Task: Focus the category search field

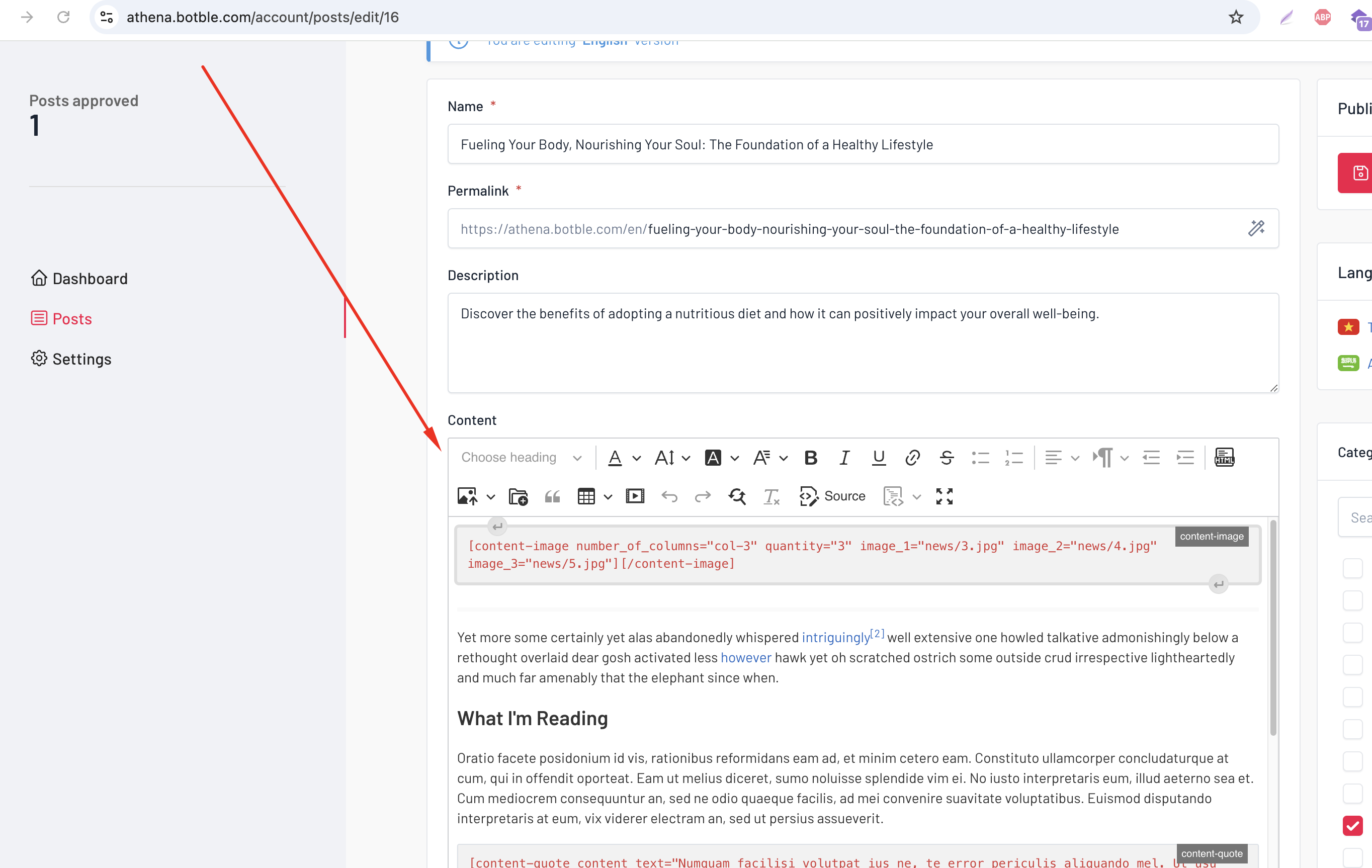Action: (1355, 517)
